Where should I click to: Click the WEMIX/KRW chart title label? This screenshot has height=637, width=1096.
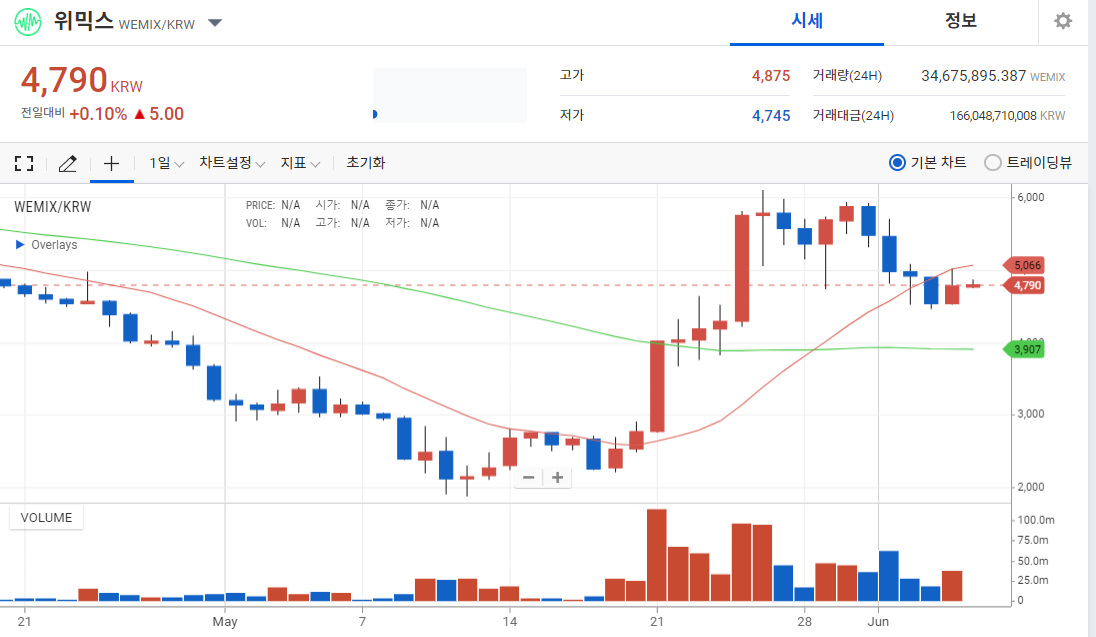click(x=52, y=207)
